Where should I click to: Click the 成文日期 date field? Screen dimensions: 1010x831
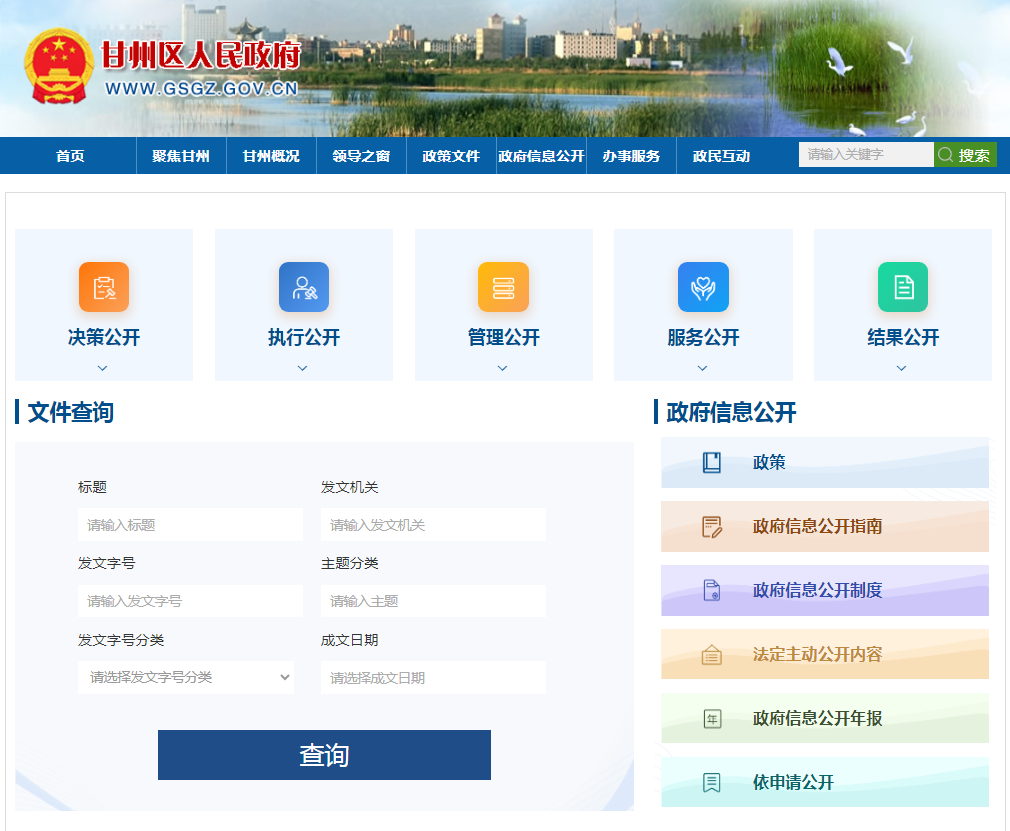point(433,678)
